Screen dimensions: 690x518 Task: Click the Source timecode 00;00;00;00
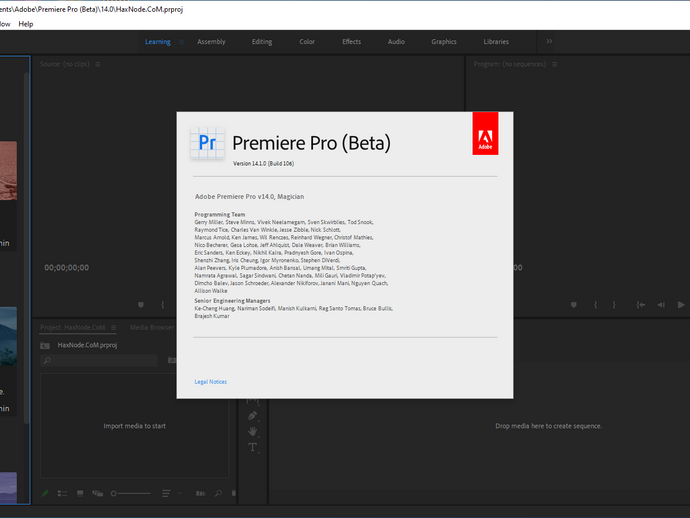[66, 268]
